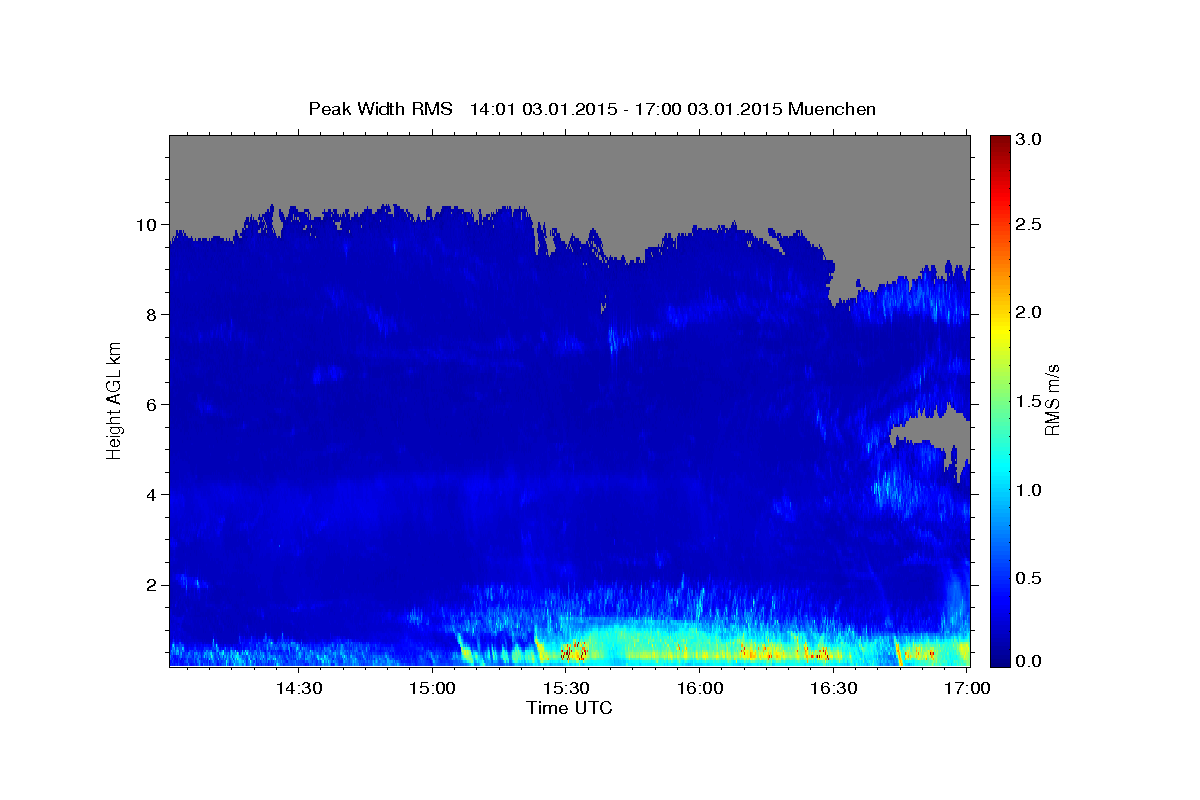
Task: Click the 'Time UTC' axis label
Action: click(569, 708)
